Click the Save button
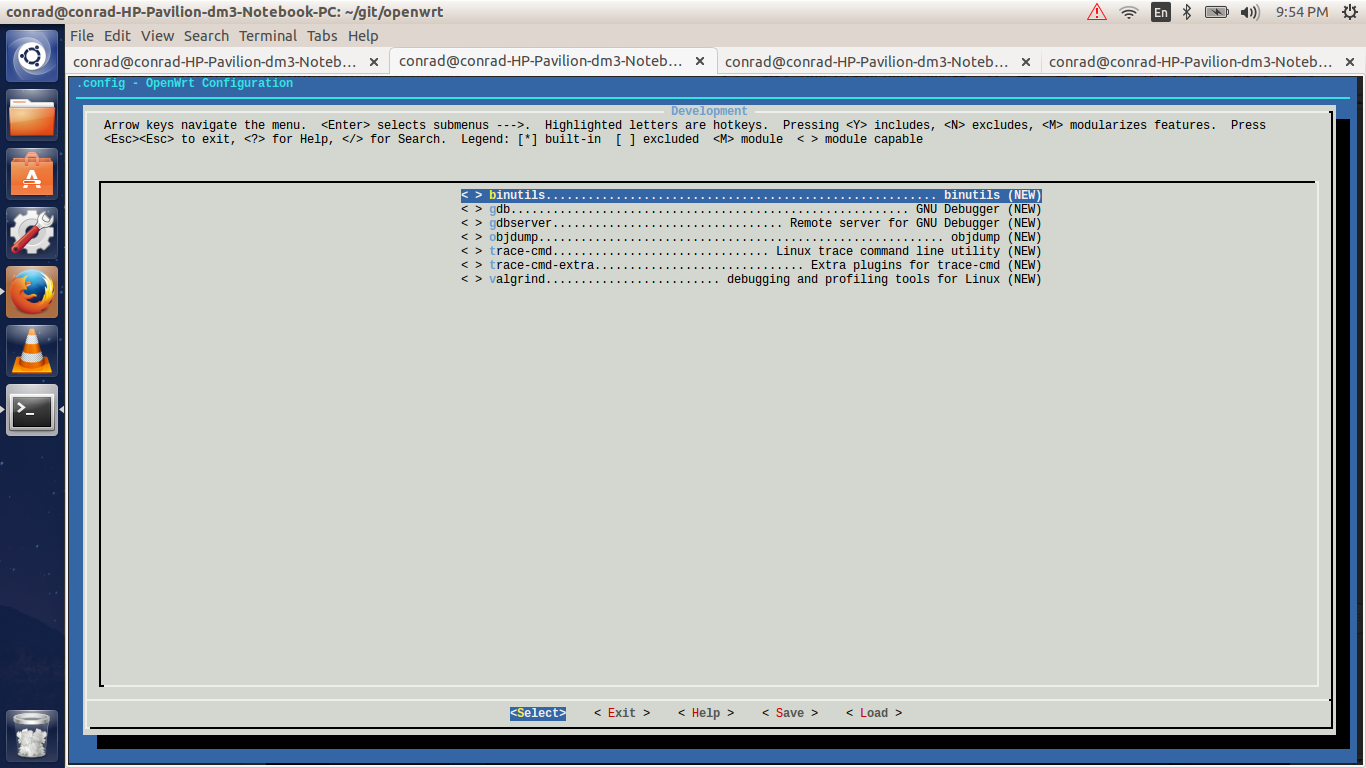This screenshot has height=768, width=1366. (790, 713)
